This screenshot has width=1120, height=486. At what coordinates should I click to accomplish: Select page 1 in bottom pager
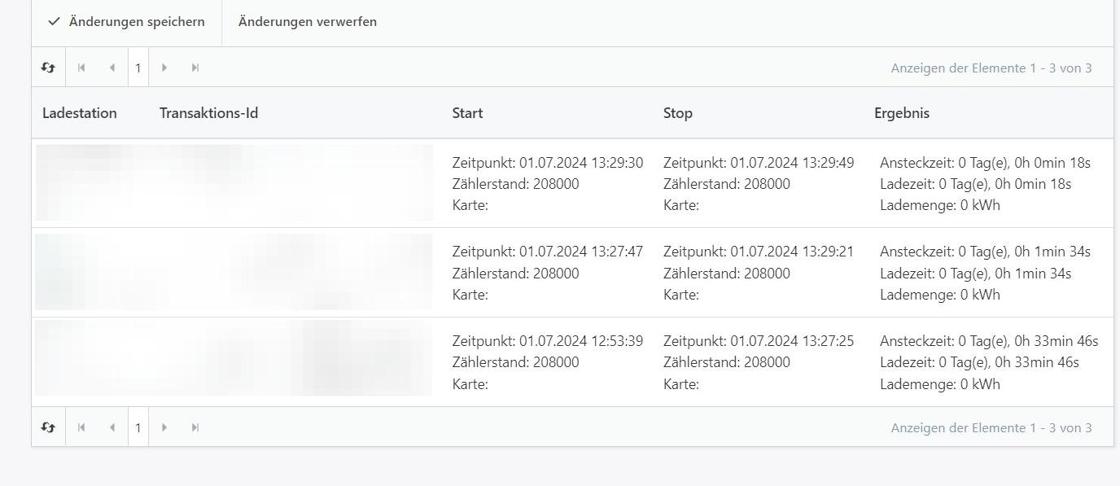[138, 427]
